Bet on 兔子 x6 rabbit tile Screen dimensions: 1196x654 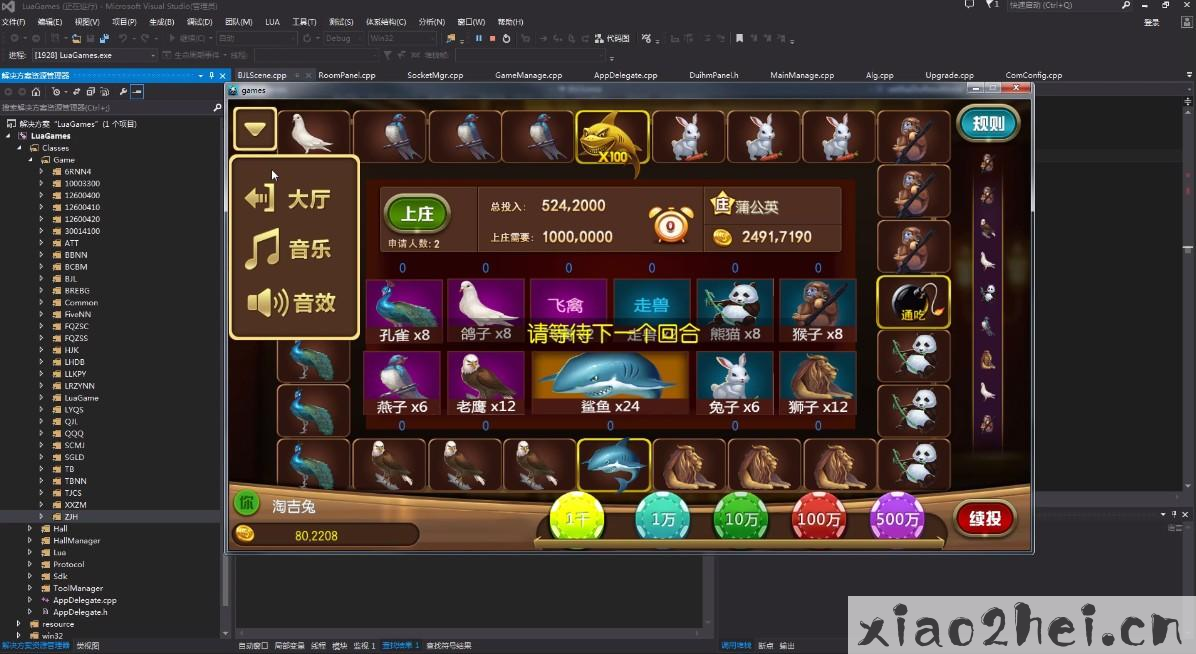click(x=734, y=383)
